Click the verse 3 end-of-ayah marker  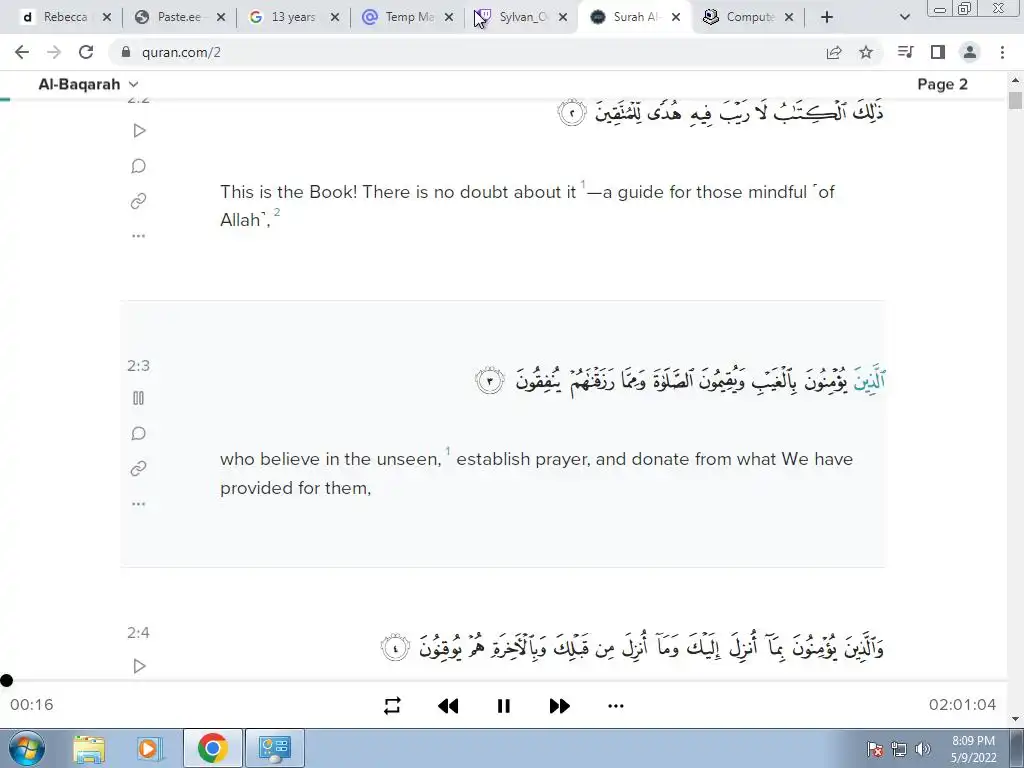coord(490,381)
